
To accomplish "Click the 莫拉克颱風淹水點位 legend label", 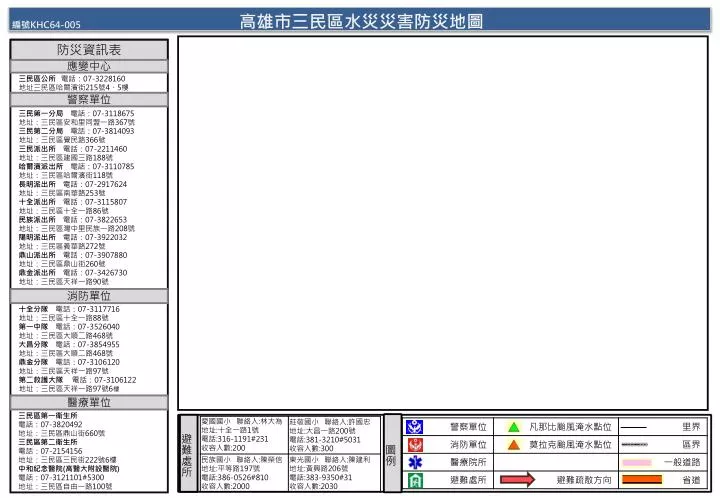I will [570, 444].
